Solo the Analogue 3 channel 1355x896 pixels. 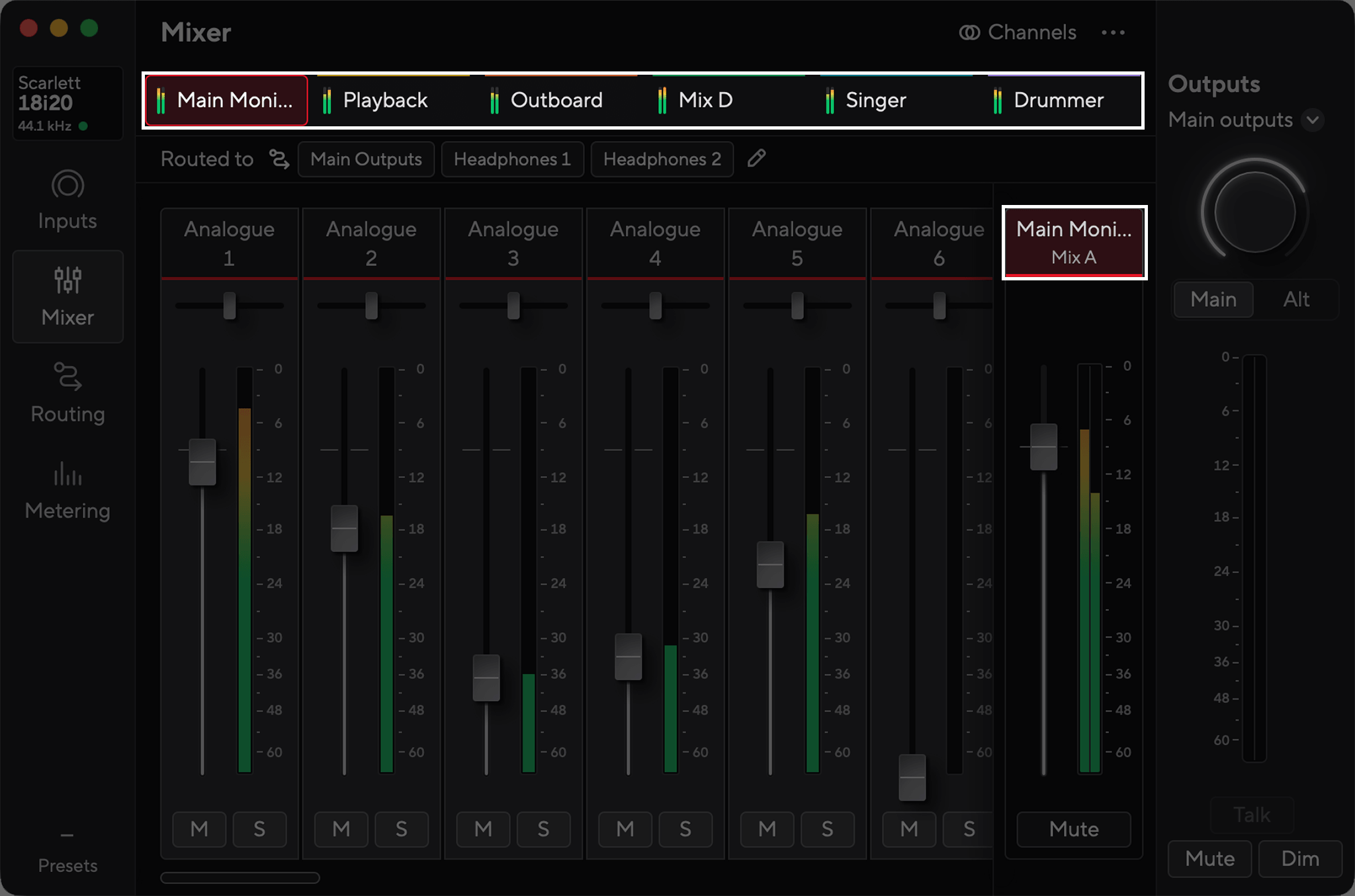click(x=543, y=829)
